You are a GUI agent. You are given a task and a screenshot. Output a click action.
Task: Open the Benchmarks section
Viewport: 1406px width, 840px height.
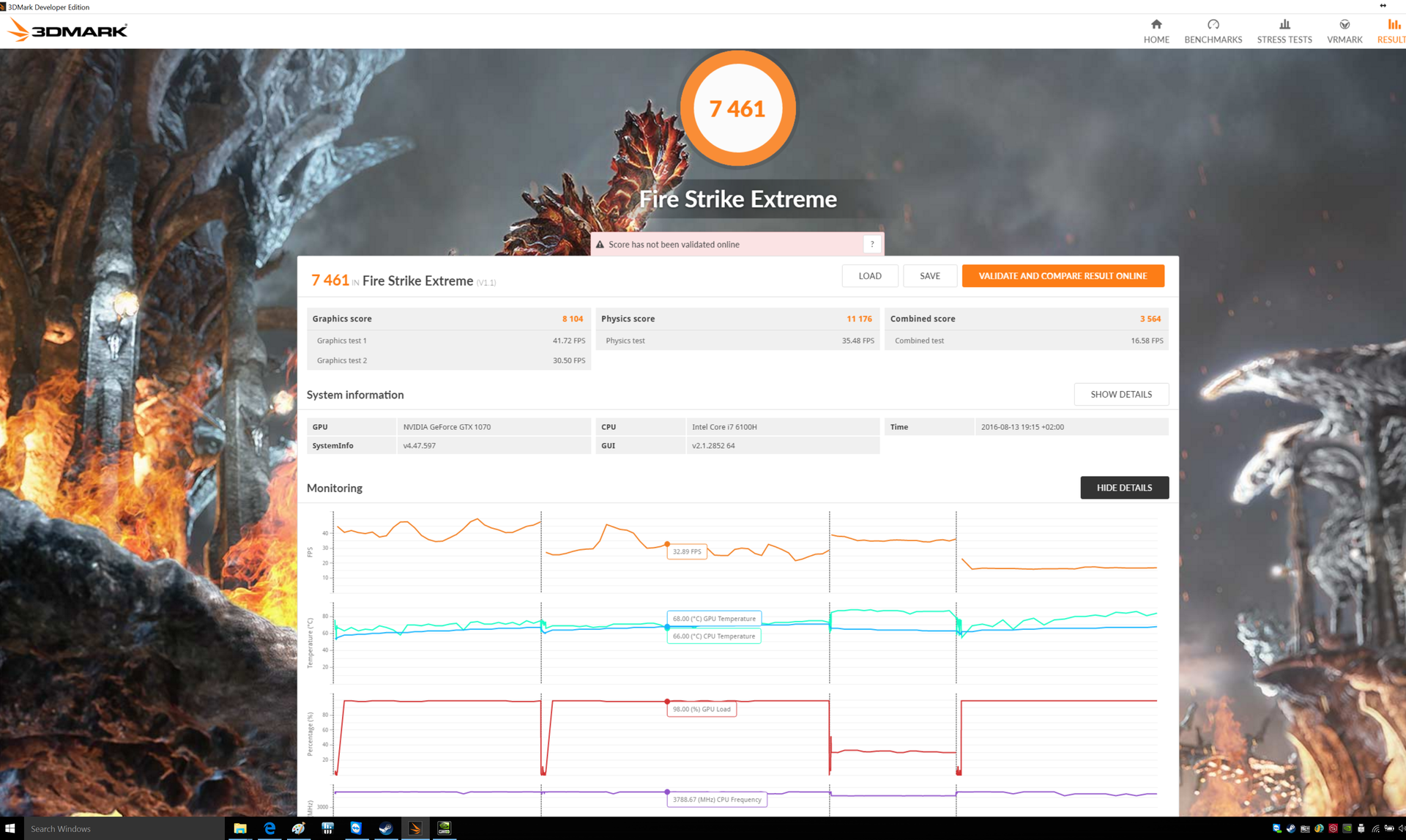coord(1213,31)
